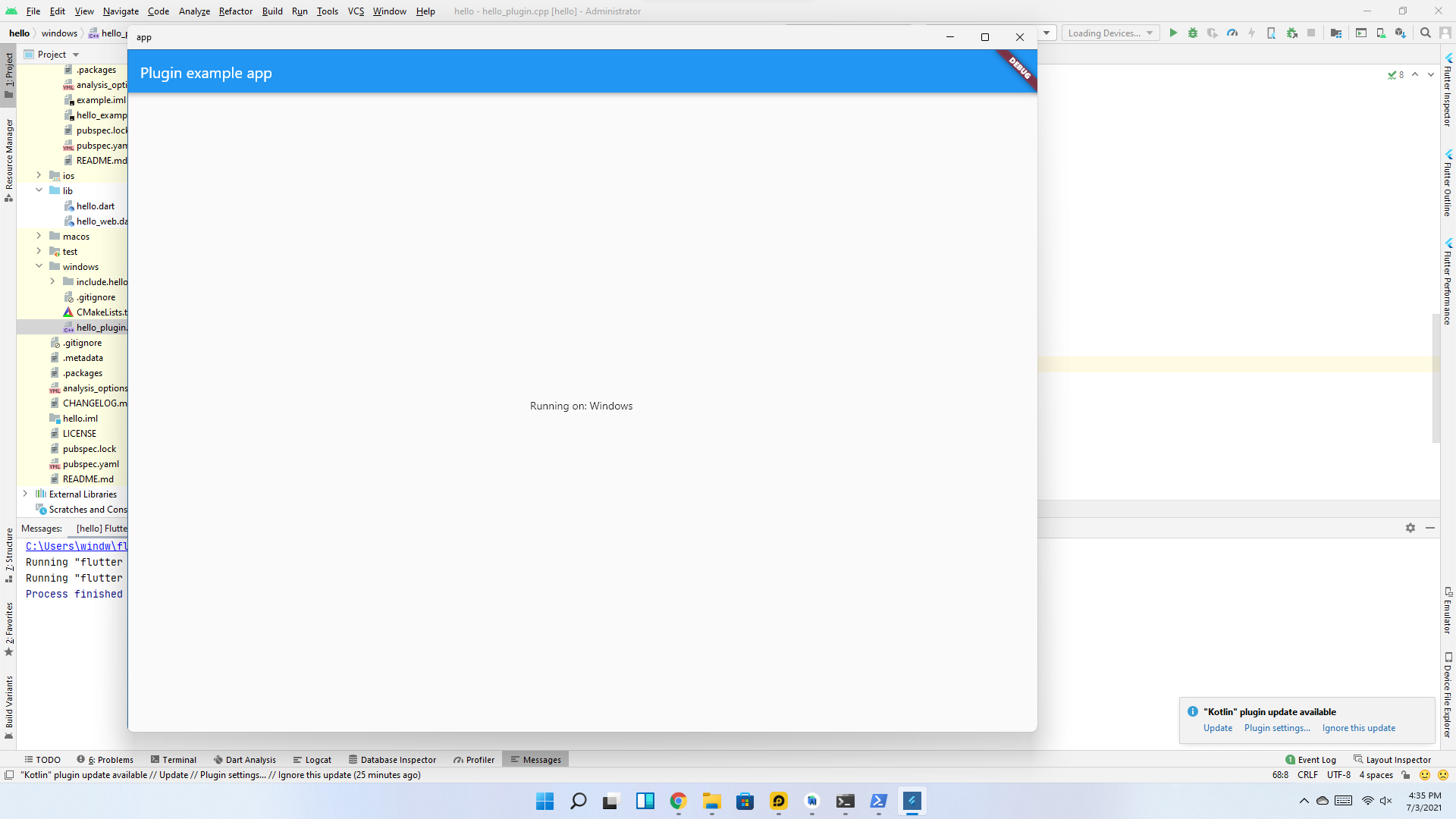
Task: Profile the app with the speedometer icon
Action: [x=1232, y=33]
